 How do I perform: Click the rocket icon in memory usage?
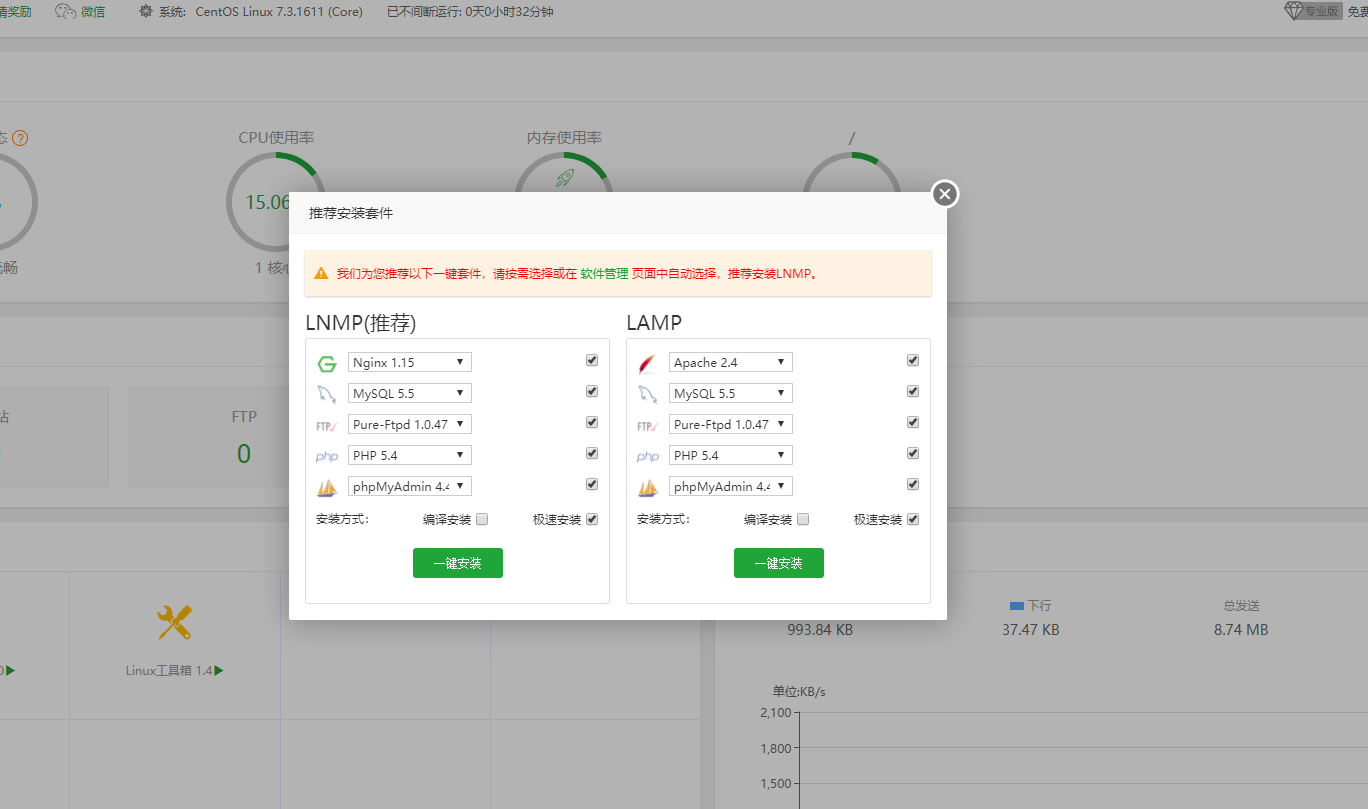click(x=565, y=178)
